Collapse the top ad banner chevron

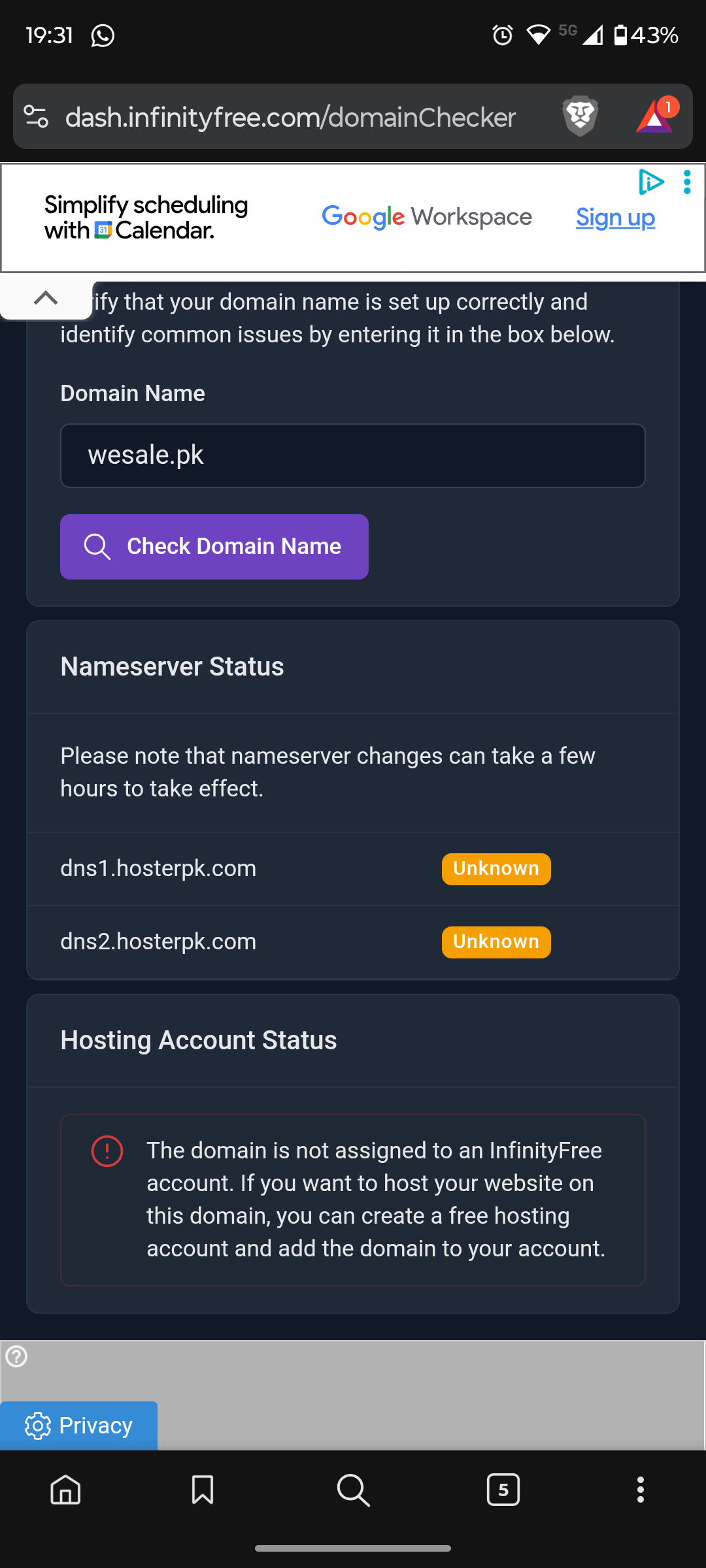46,299
